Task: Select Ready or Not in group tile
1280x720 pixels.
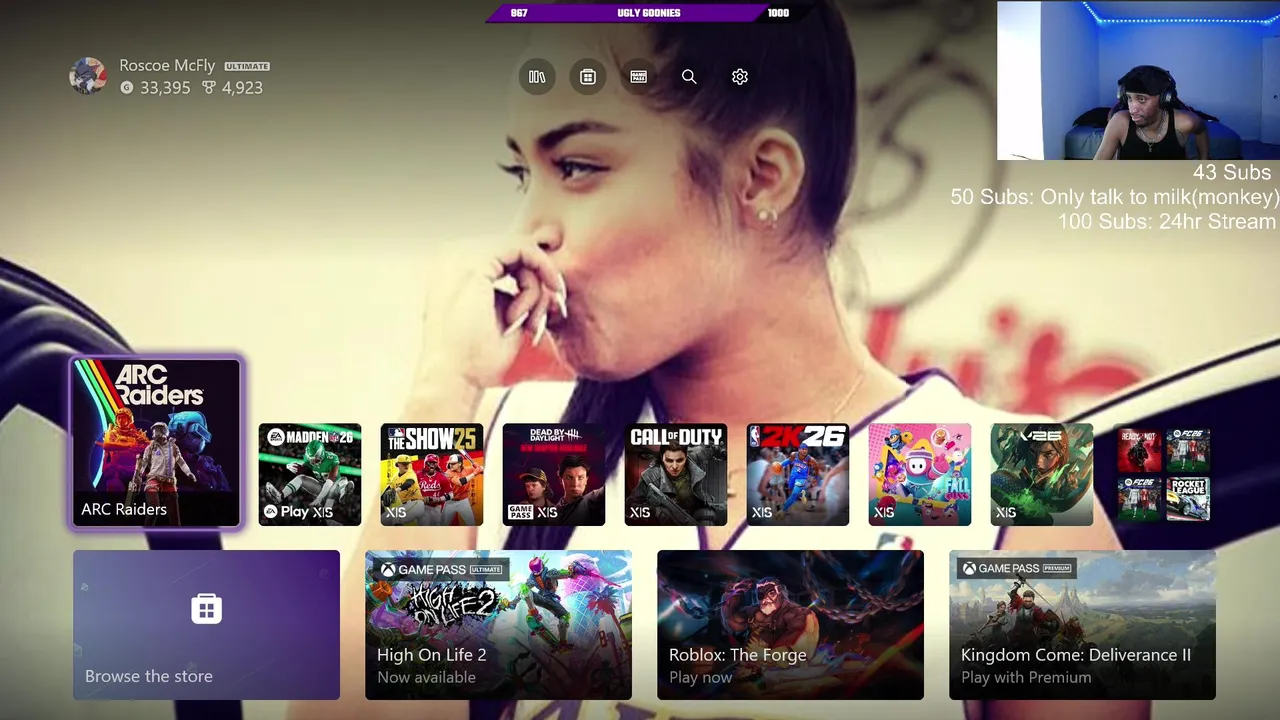Action: point(1140,450)
